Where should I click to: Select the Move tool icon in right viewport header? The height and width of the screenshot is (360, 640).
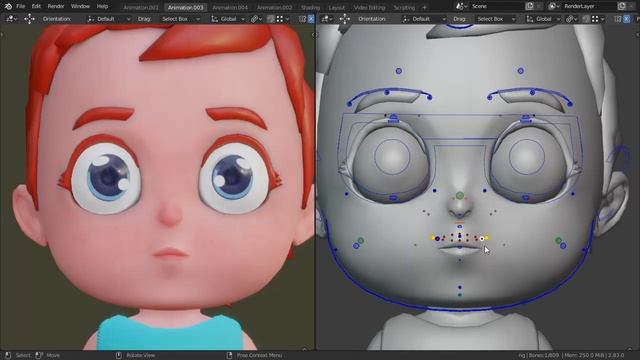tap(345, 19)
